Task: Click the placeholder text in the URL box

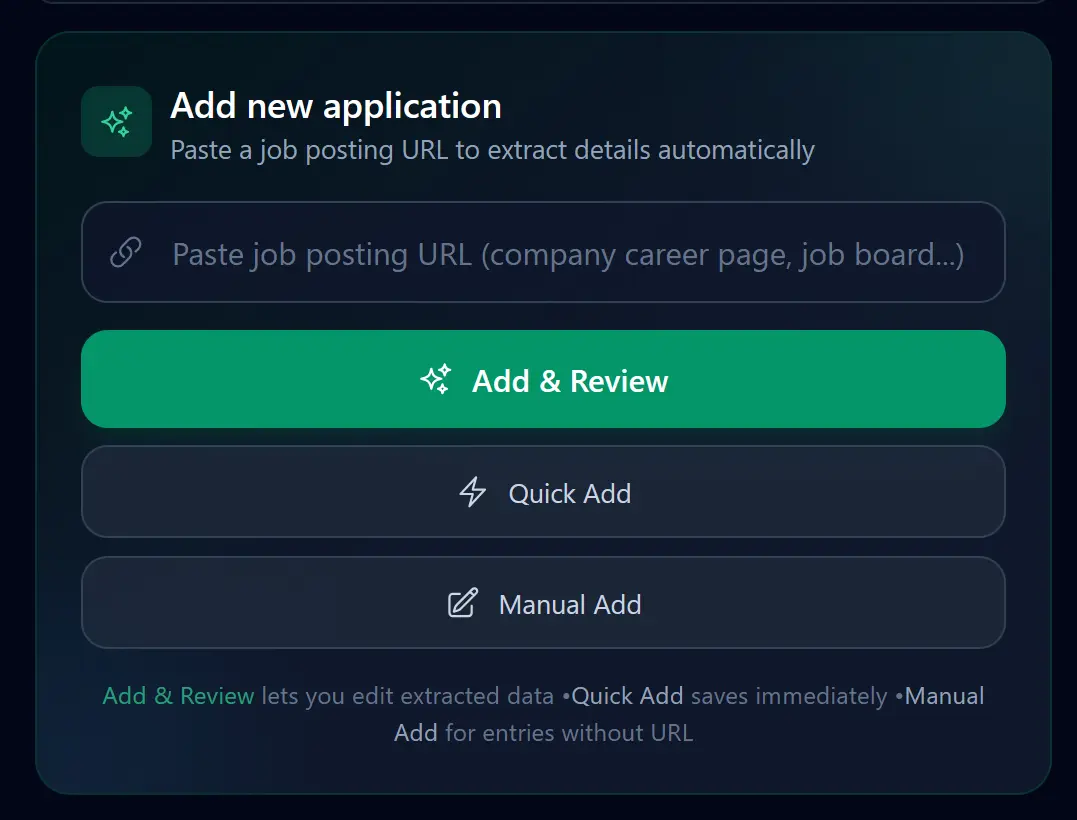Action: (x=567, y=254)
